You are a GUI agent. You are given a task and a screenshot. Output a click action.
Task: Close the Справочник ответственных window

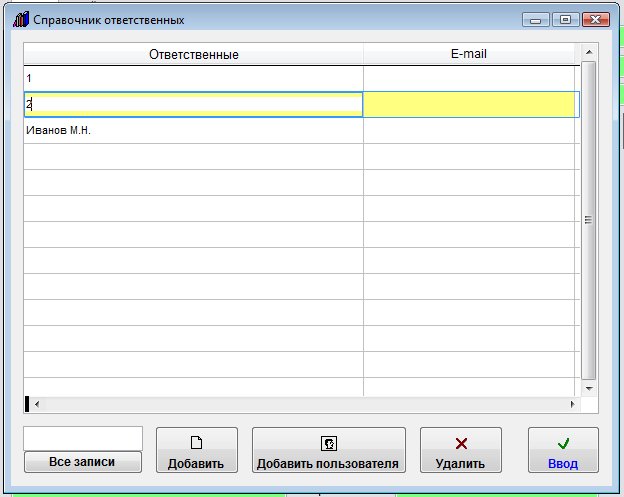[596, 20]
